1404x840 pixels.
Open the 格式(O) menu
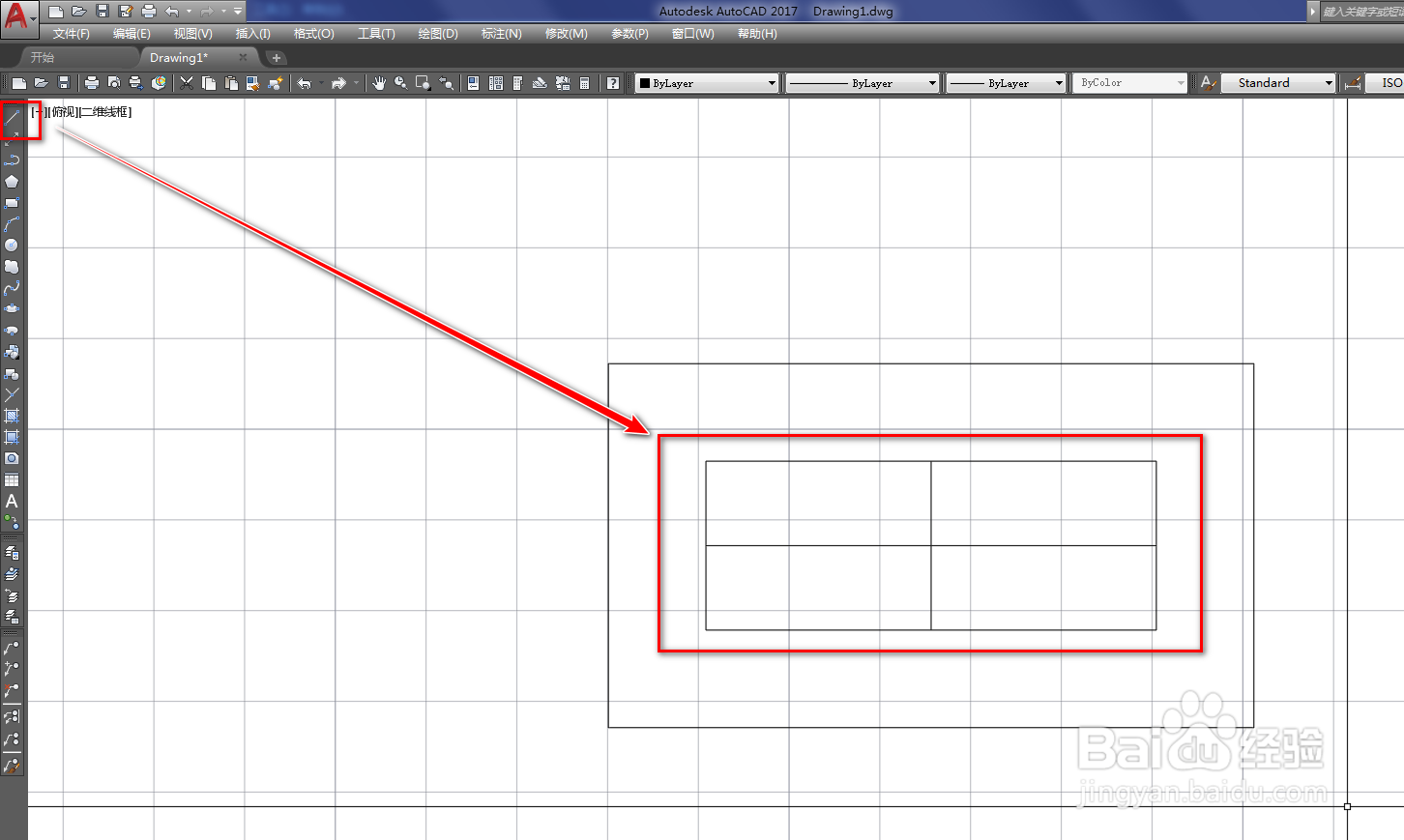pyautogui.click(x=313, y=34)
